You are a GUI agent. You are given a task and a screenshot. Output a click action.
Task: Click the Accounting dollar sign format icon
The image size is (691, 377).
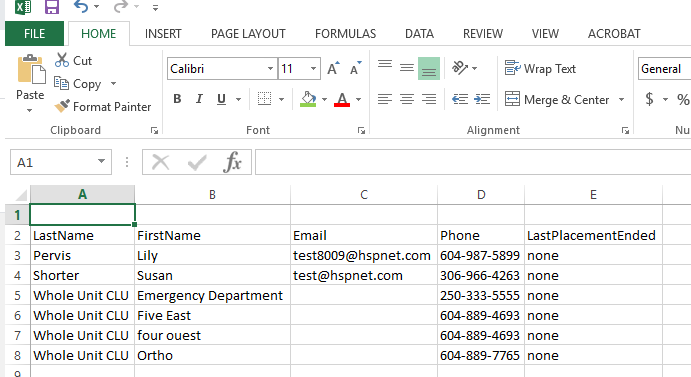coord(649,99)
